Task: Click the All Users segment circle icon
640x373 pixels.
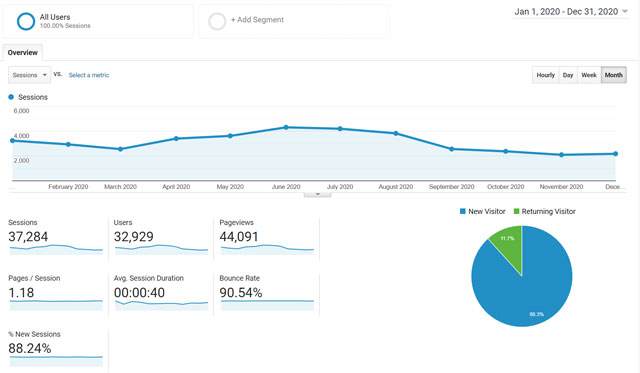Action: coord(26,21)
